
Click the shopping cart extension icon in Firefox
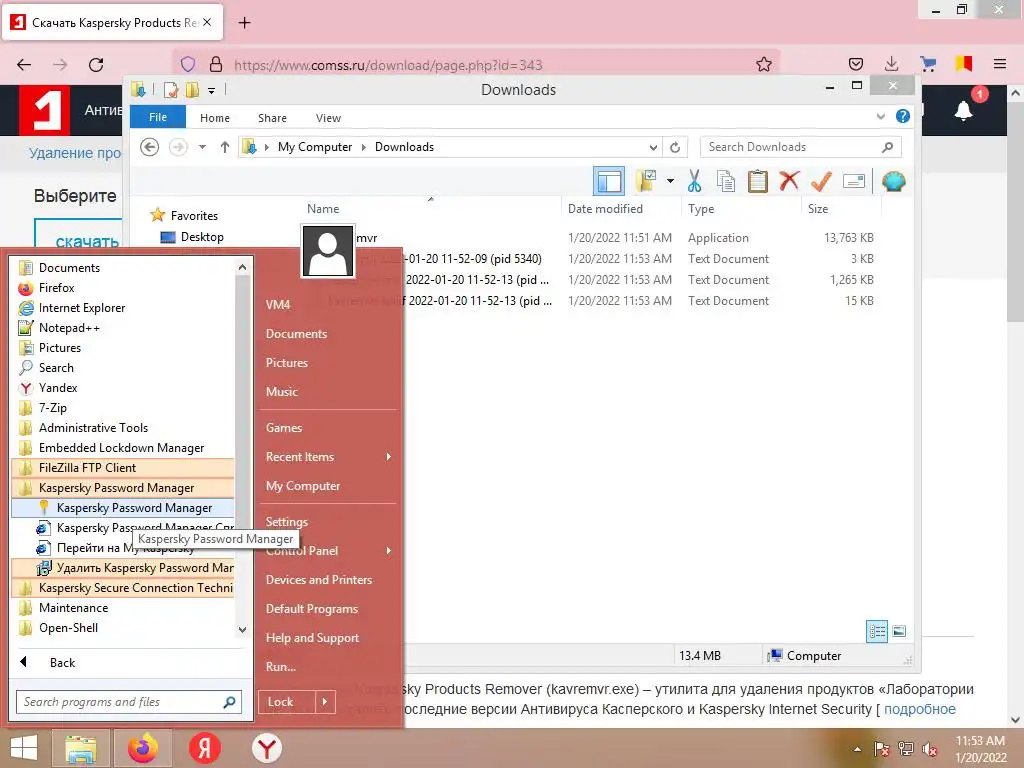928,64
